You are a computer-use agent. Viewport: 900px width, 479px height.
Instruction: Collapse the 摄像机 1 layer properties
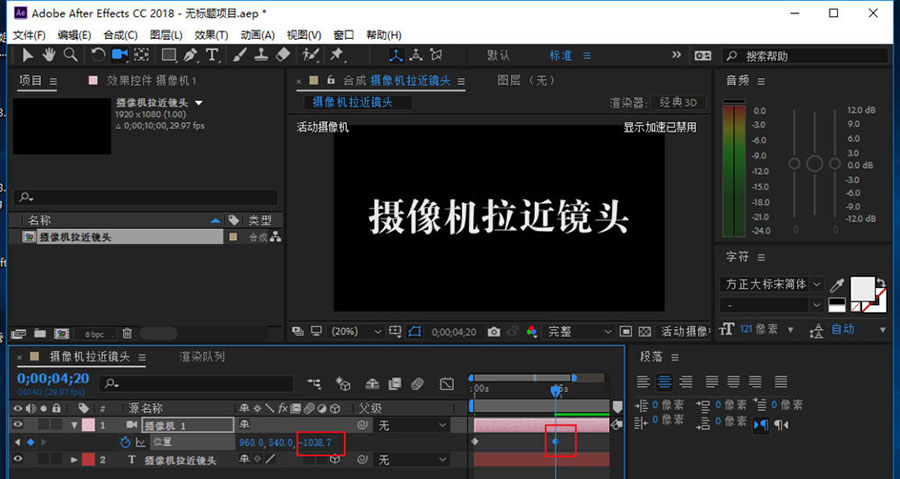[x=74, y=425]
